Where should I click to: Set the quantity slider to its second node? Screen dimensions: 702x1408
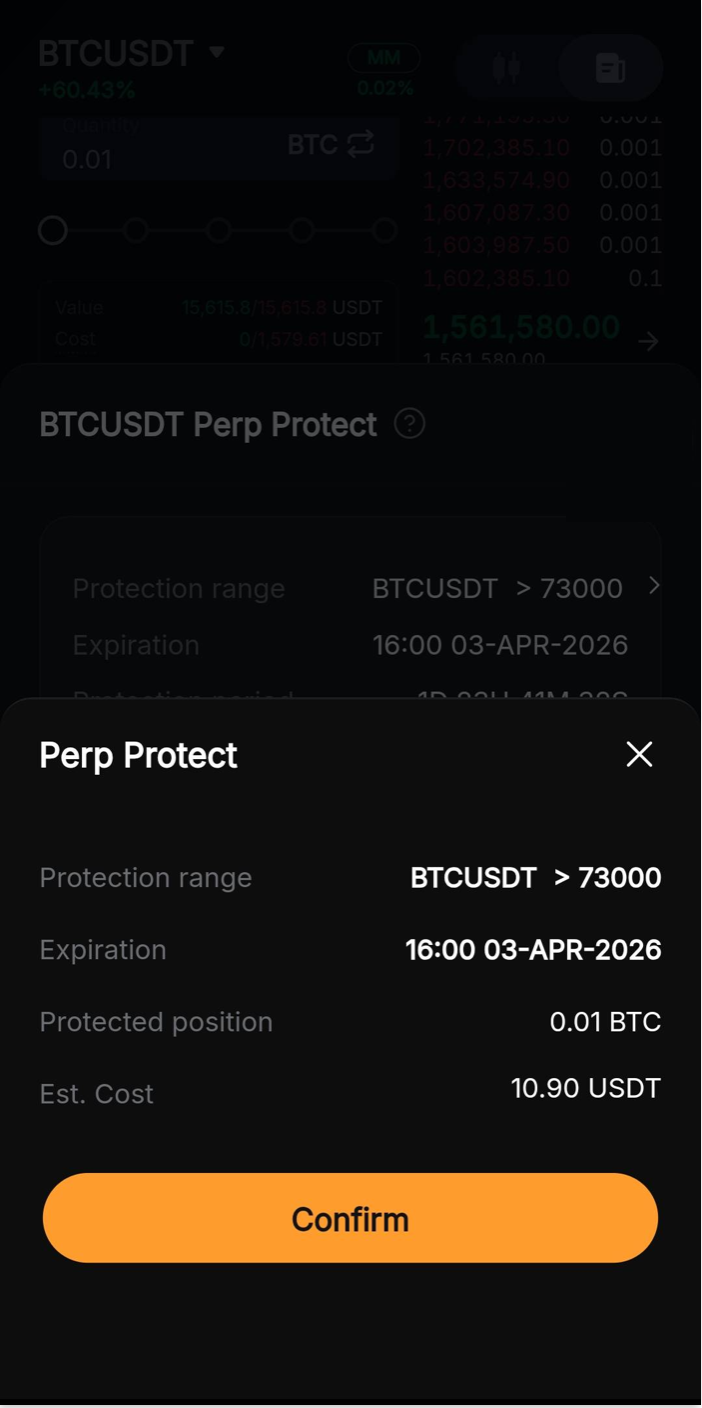(136, 231)
